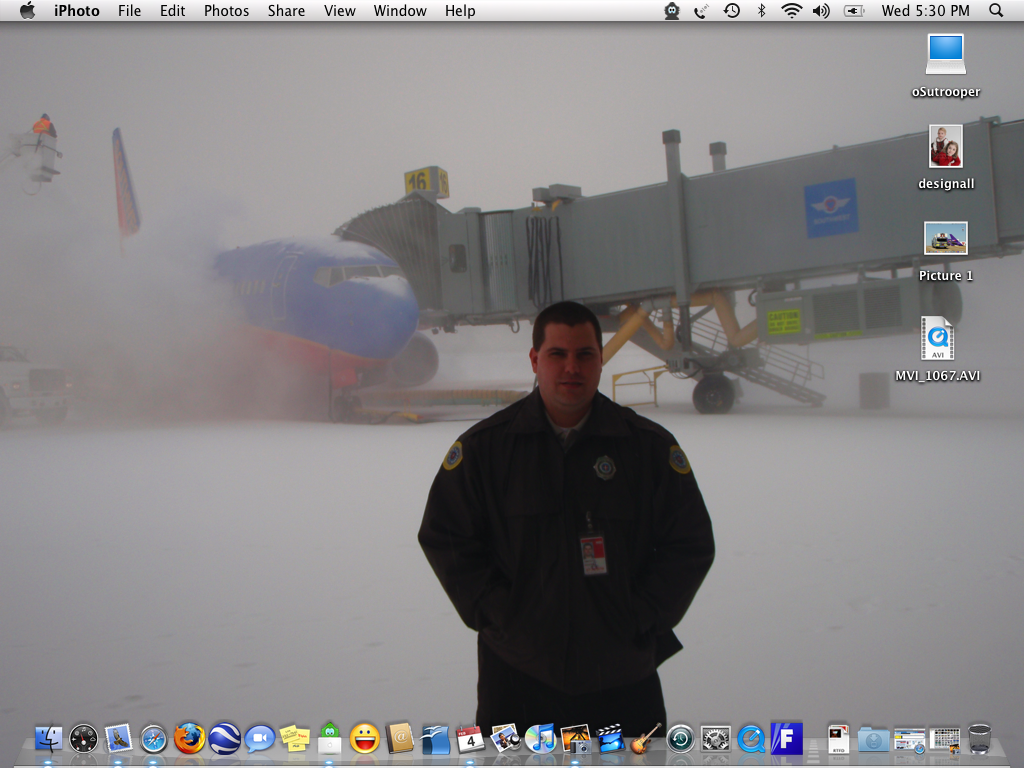Launch Google Earth from the Dock
Image resolution: width=1024 pixels, height=768 pixels.
pyautogui.click(x=225, y=739)
